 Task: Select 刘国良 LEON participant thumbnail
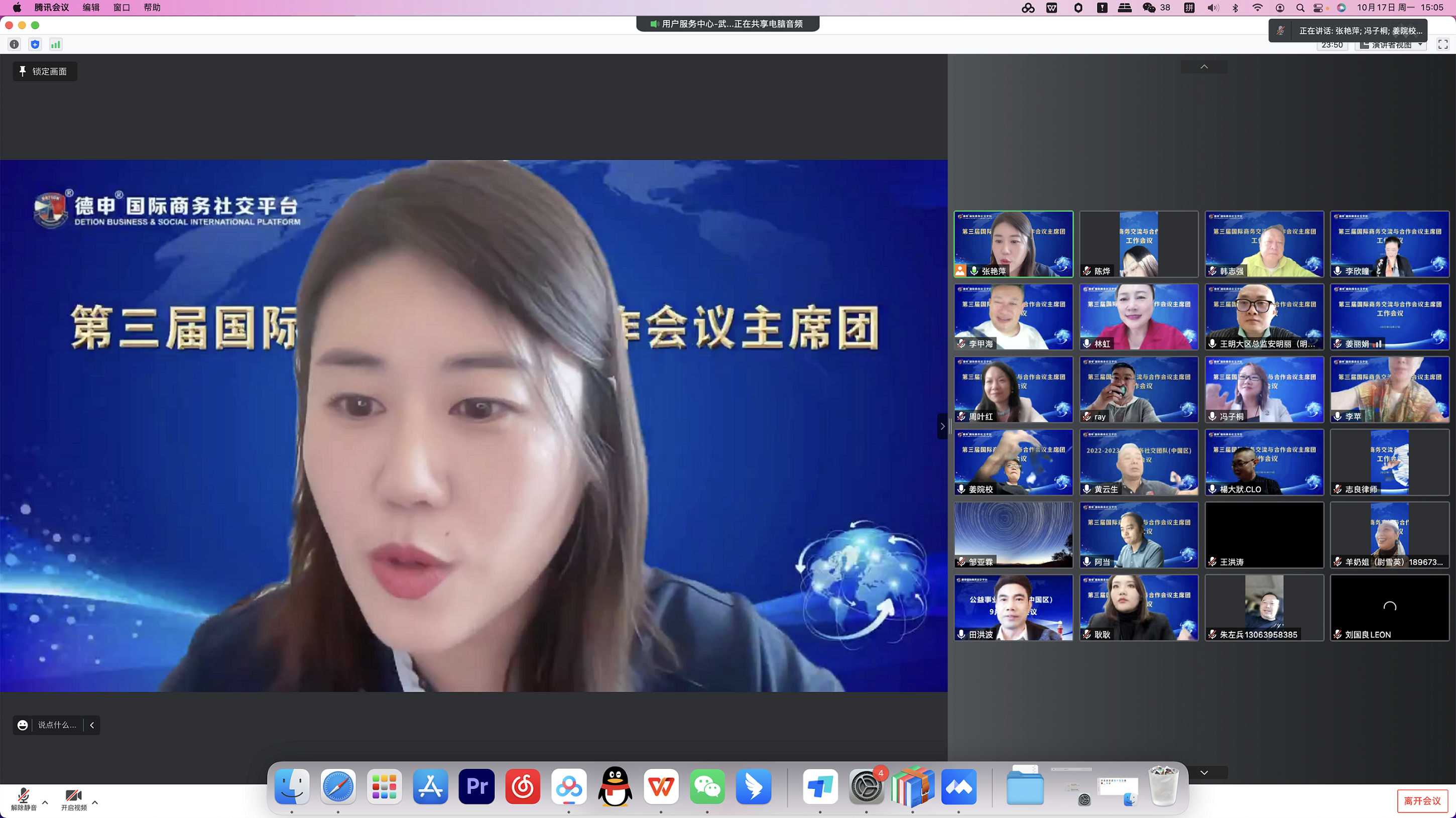[x=1390, y=608]
